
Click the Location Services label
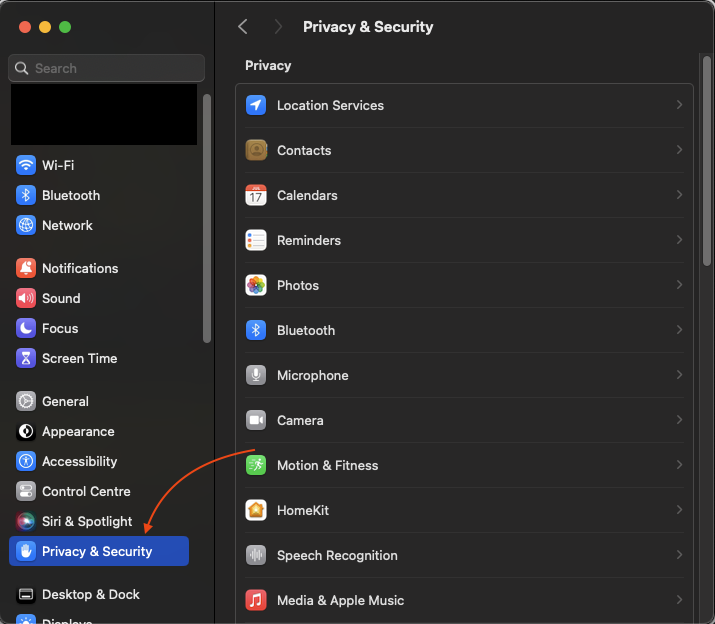(330, 105)
